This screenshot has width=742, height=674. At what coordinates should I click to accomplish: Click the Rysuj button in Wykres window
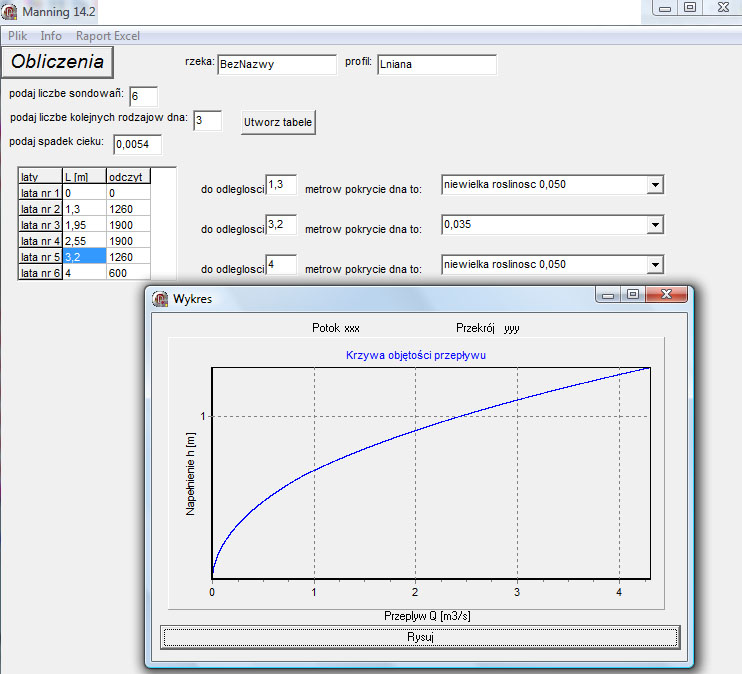coord(420,637)
